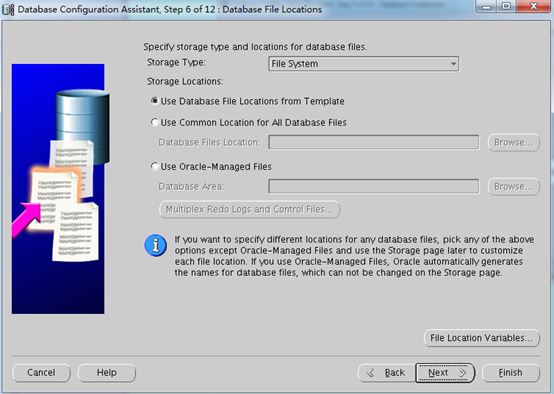Click the right chevron on Next
This screenshot has height=394, width=554.
point(462,373)
